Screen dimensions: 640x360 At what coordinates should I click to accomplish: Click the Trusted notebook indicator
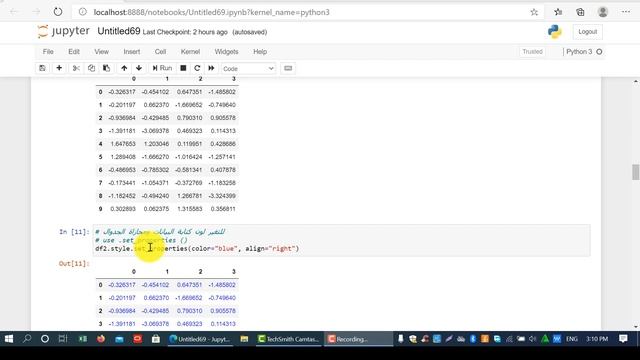coord(532,52)
